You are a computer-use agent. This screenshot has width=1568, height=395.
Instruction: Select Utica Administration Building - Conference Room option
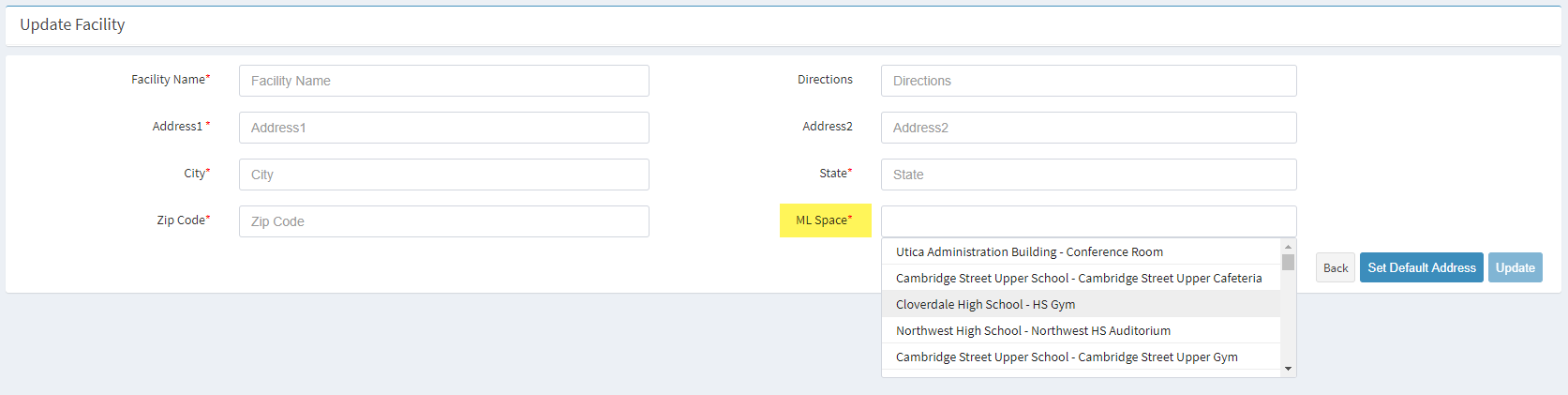1081,251
